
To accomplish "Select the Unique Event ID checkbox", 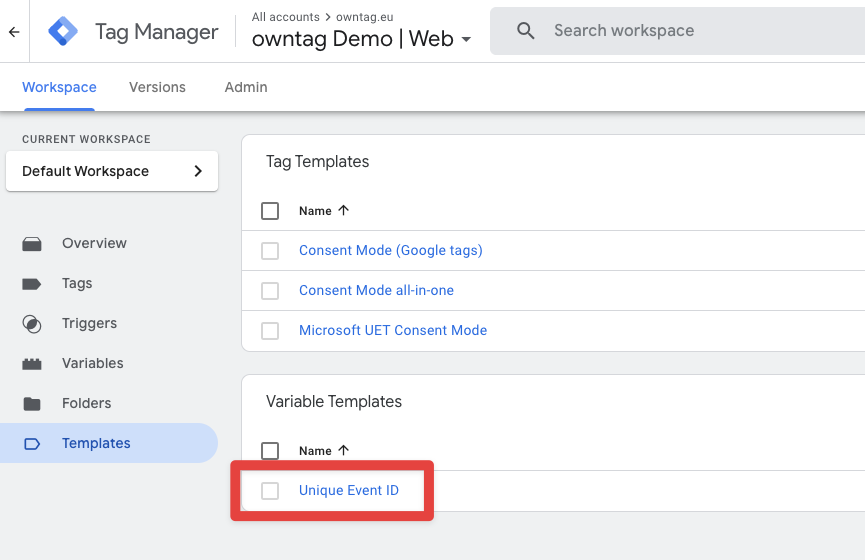I will click(x=270, y=491).
